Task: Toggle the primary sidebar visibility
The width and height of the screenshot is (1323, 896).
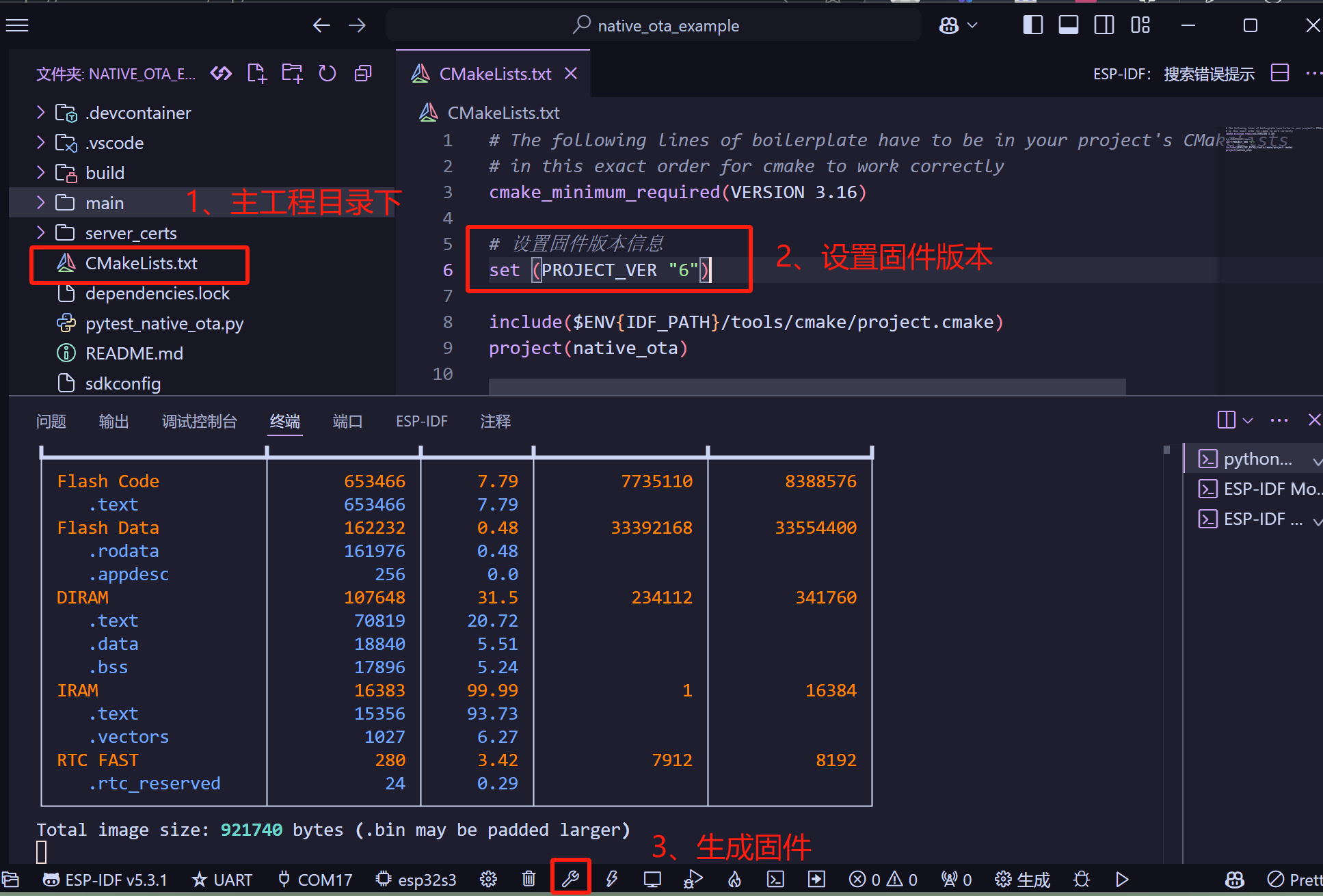Action: pos(1032,25)
